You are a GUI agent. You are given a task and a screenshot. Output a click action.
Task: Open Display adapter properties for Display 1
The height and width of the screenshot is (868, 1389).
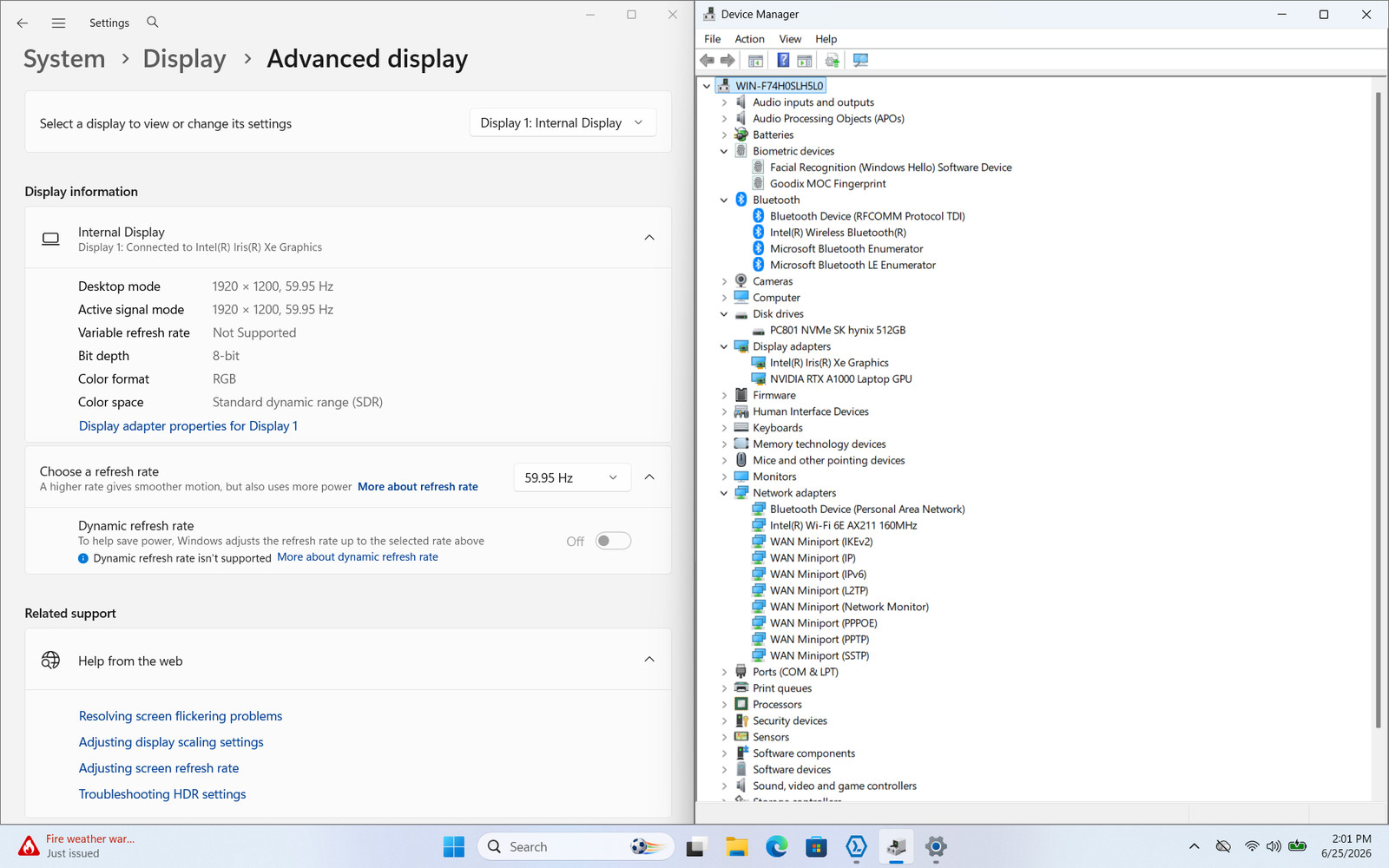(x=188, y=426)
